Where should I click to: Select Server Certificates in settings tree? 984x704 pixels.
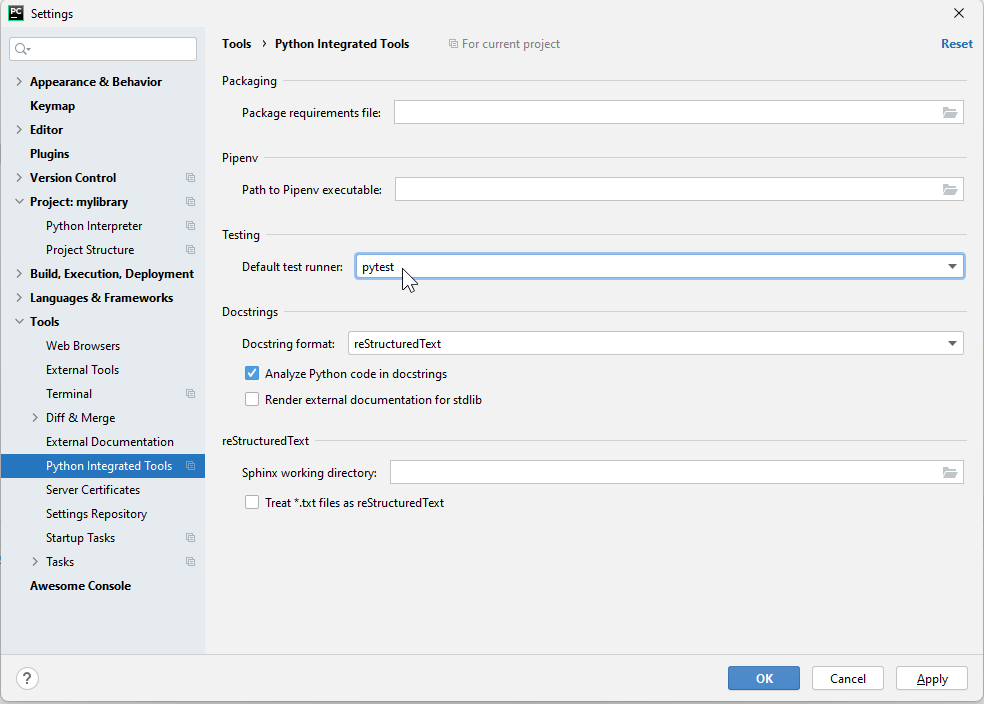(x=93, y=490)
